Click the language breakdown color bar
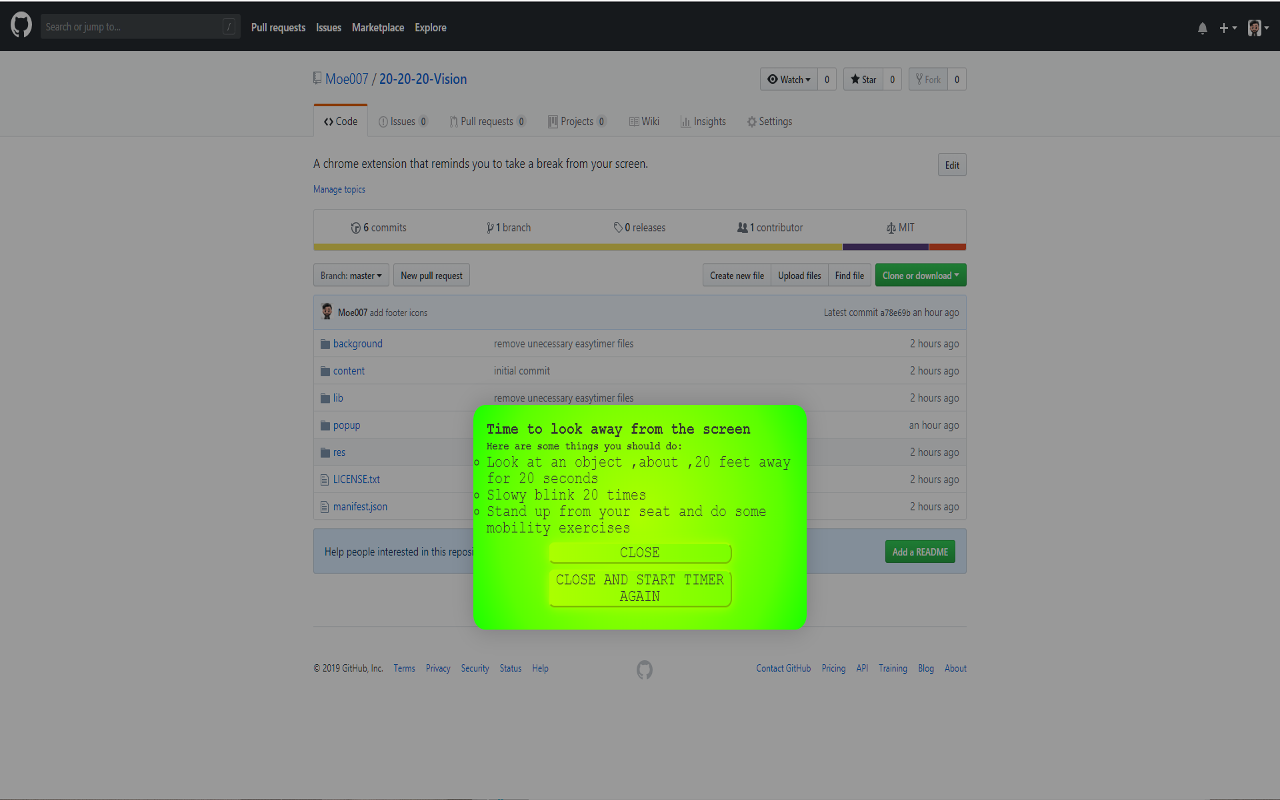The image size is (1280, 800). pyautogui.click(x=640, y=247)
